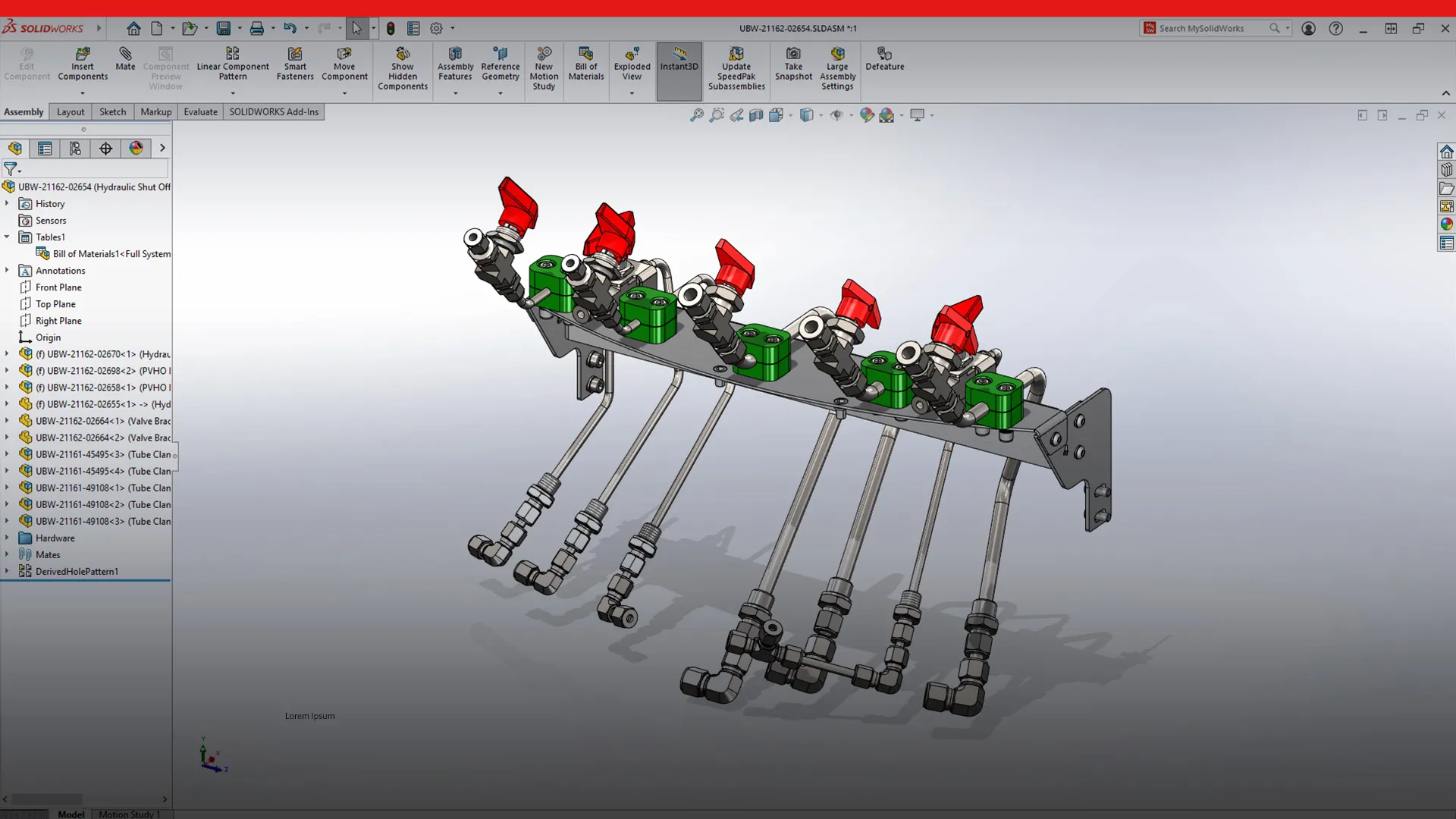This screenshot has width=1456, height=819.
Task: Switch to the Evaluate tab
Action: [x=200, y=111]
